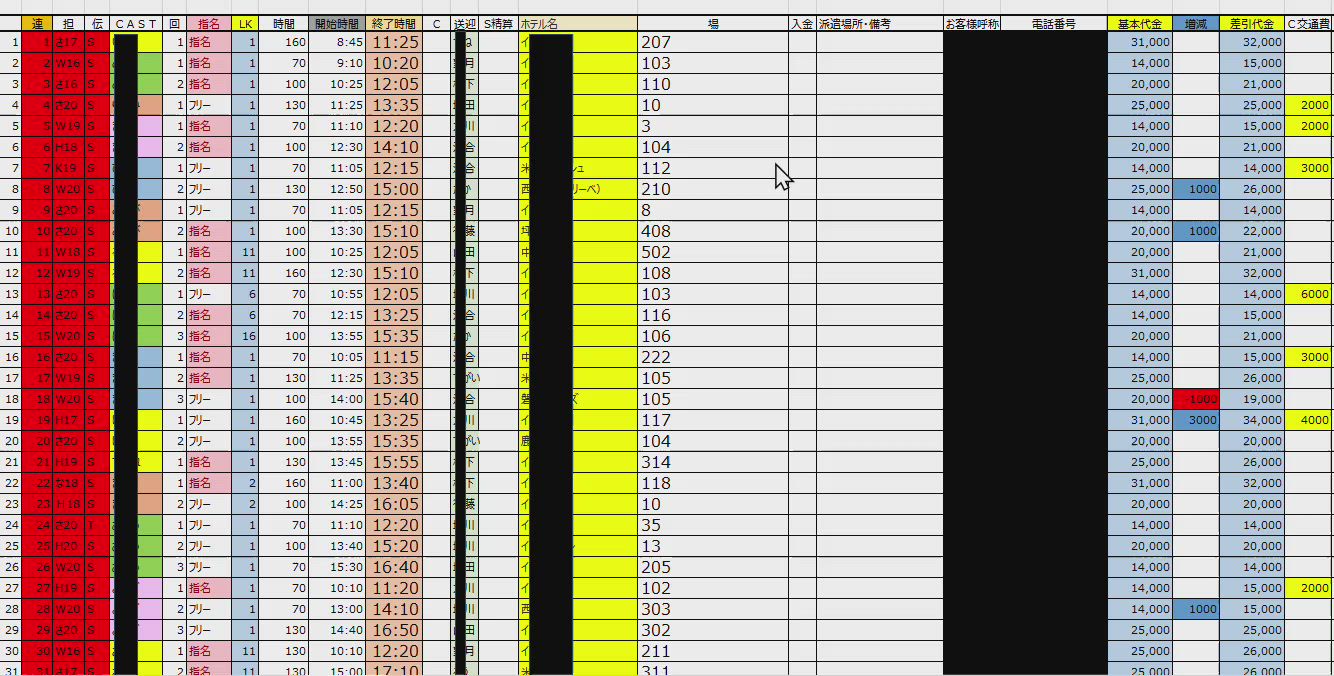This screenshot has width=1334, height=676.
Task: Click the 派遣場所・備考 column header
Action: (x=878, y=23)
